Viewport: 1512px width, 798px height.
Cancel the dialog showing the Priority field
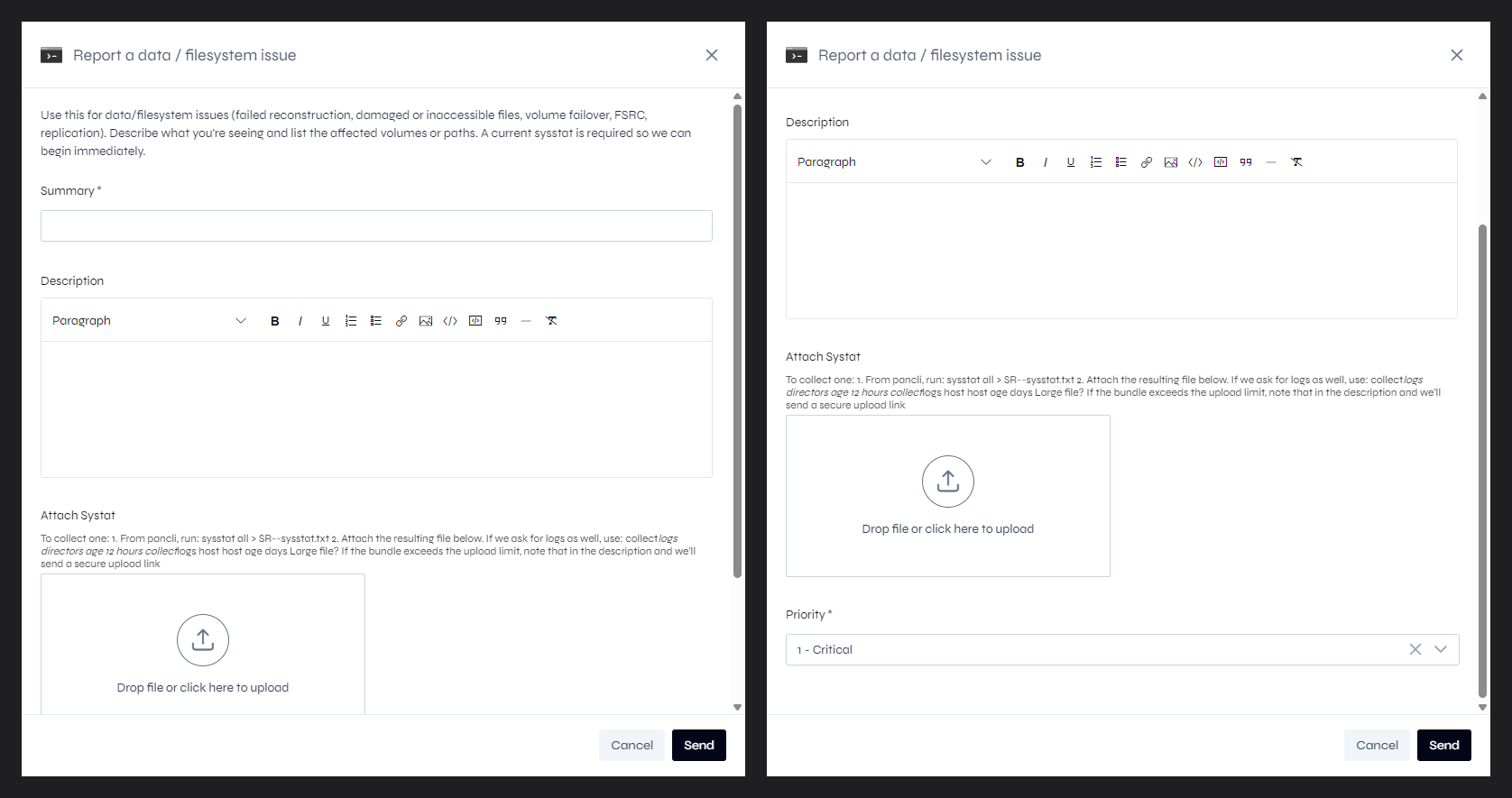pyautogui.click(x=1377, y=745)
